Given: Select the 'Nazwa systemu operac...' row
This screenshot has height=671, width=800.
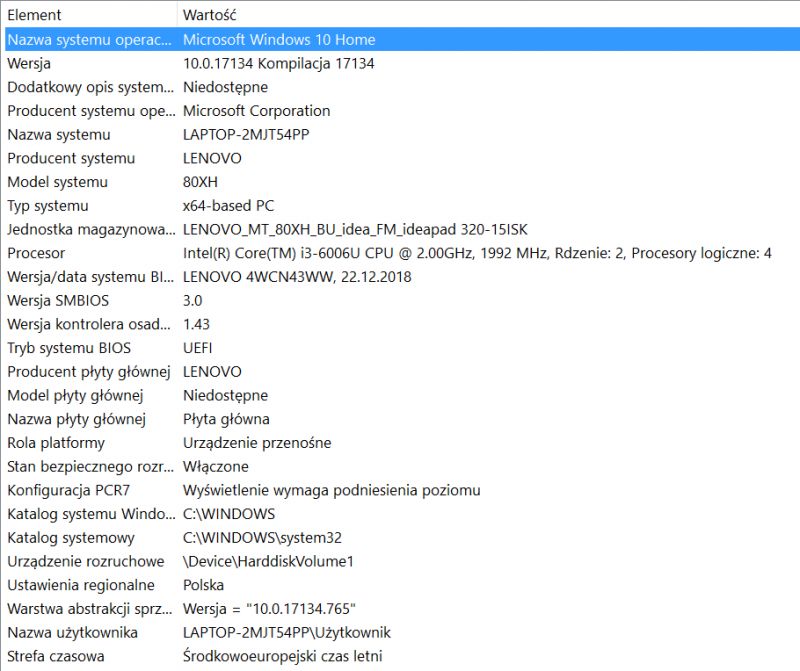Looking at the screenshot, I should [402, 39].
